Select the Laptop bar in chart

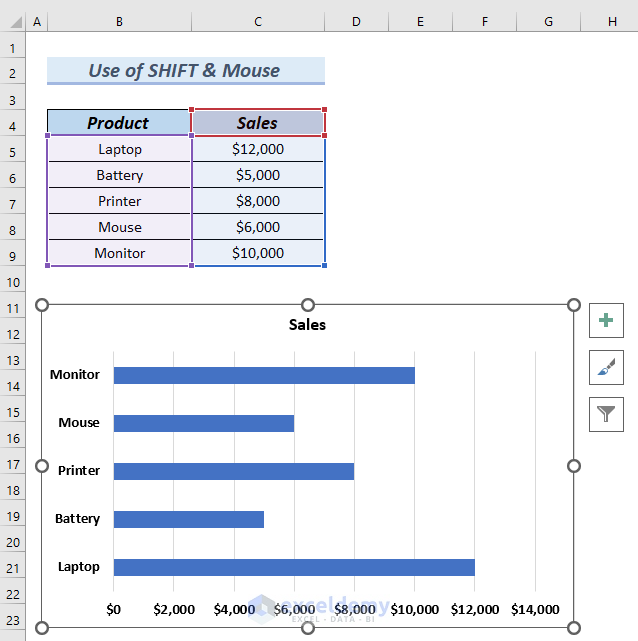(294, 567)
